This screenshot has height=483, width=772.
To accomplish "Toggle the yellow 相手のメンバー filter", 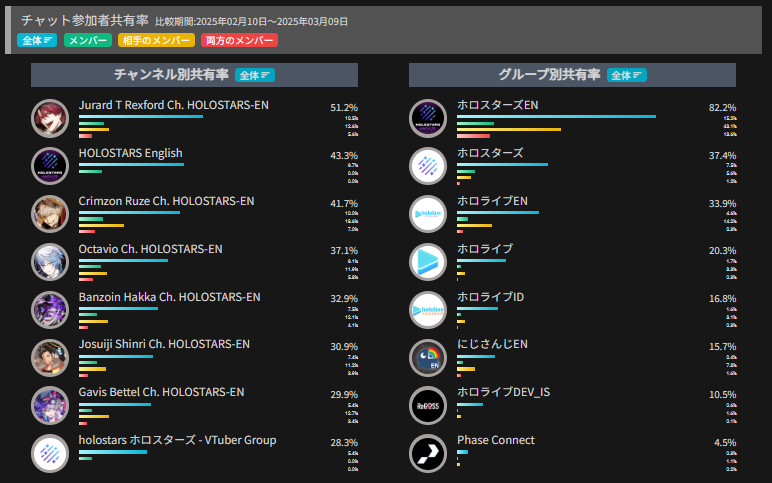I will click(156, 40).
